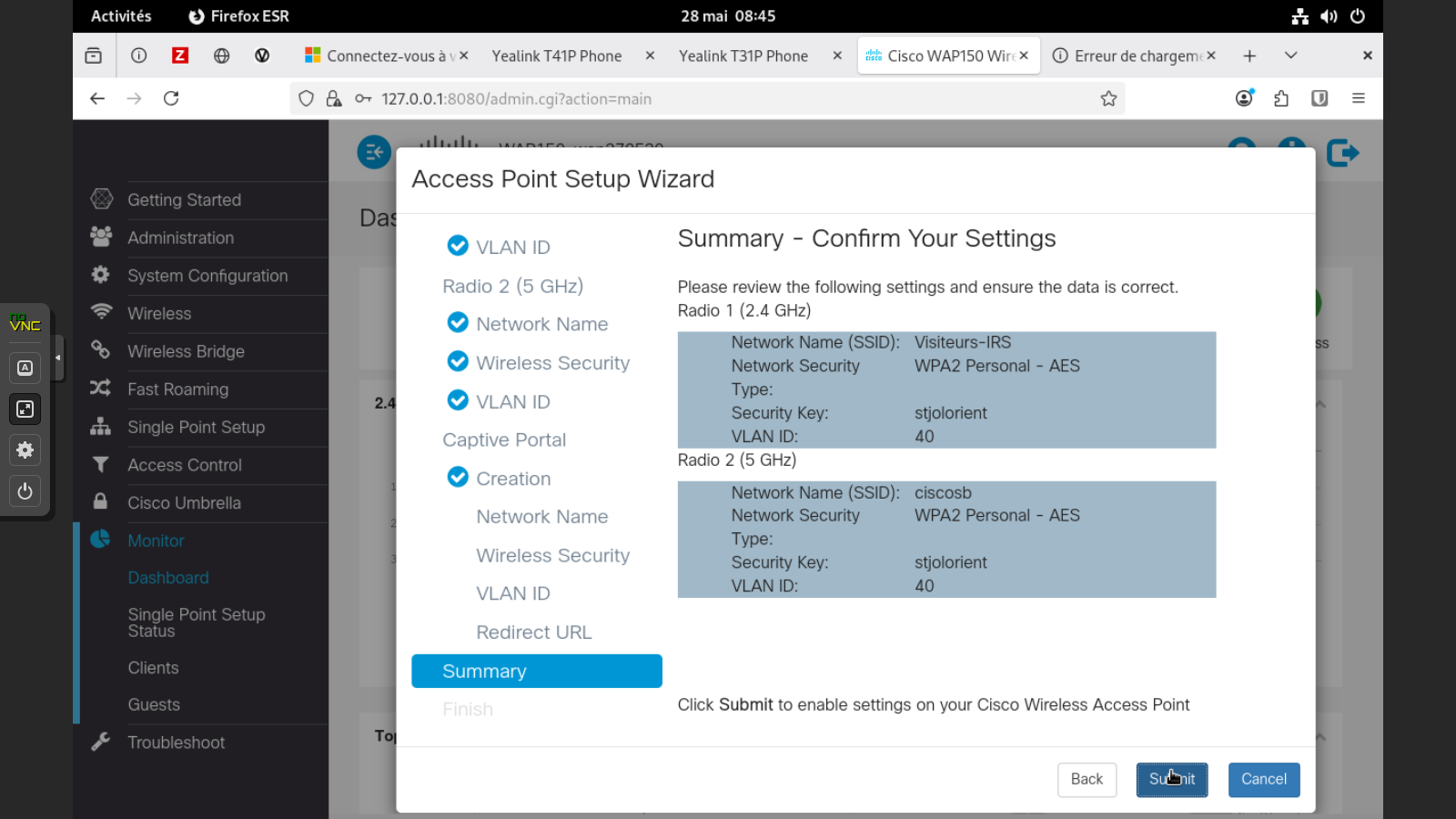Click the Cancel button in wizard
The width and height of the screenshot is (1456, 819).
click(1264, 779)
